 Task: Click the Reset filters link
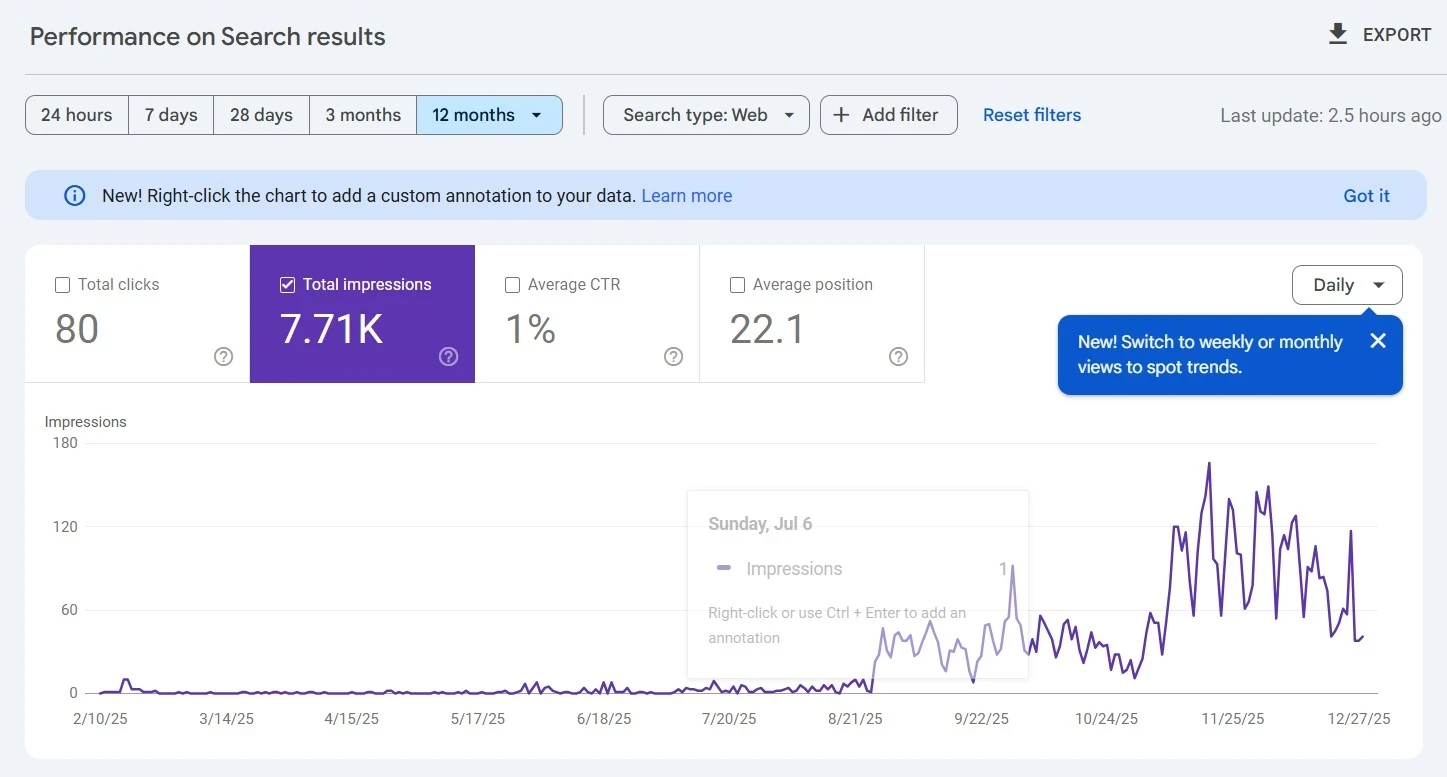(x=1031, y=115)
